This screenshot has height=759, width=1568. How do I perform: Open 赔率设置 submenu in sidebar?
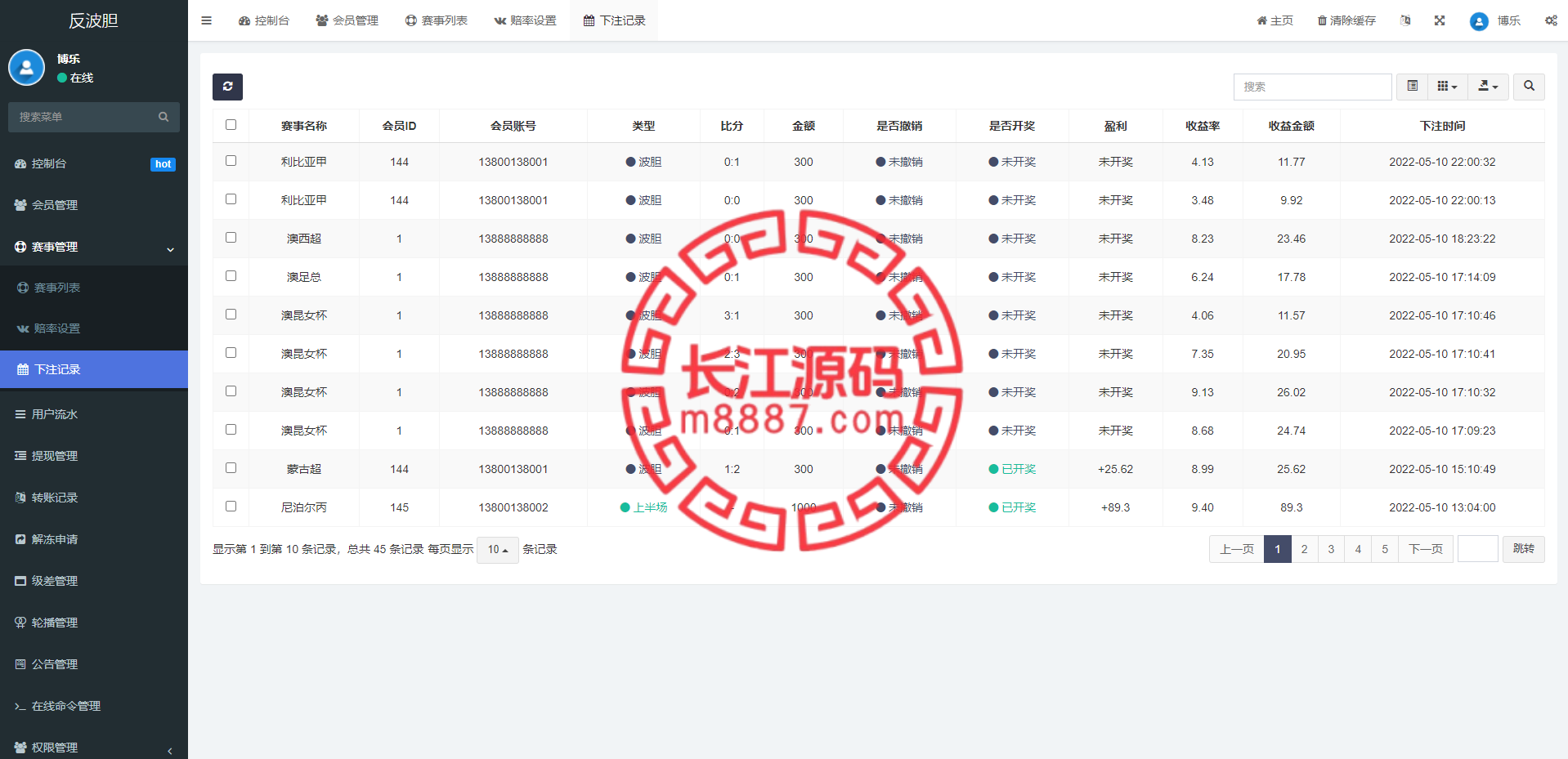pos(94,328)
